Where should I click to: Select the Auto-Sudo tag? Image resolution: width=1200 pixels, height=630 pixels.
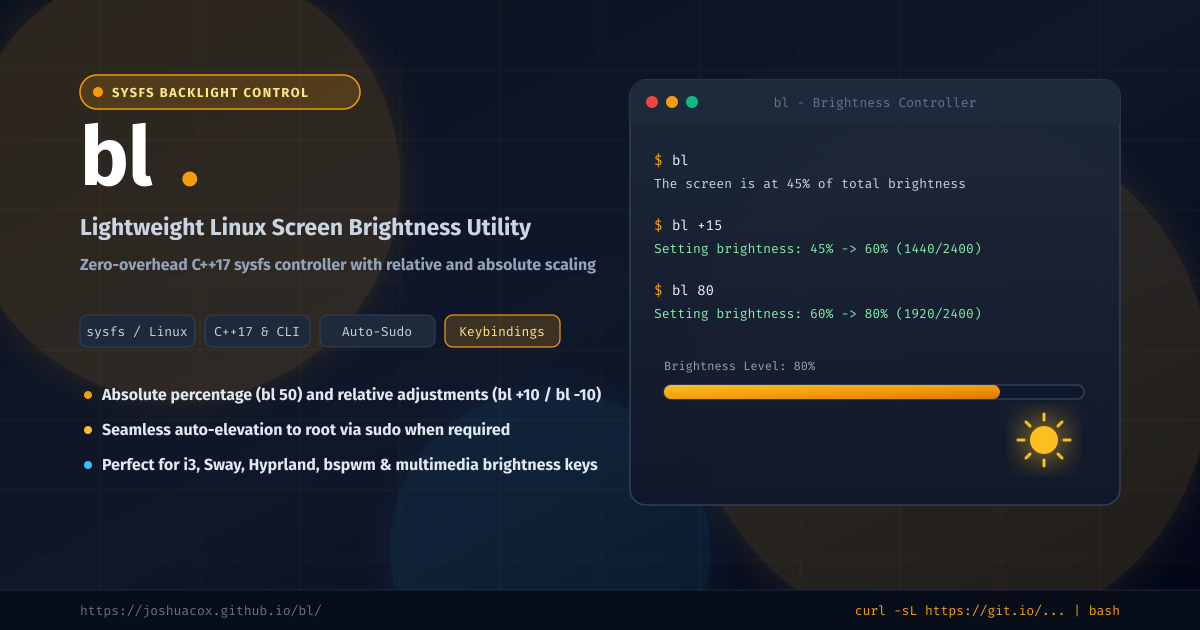pos(377,331)
